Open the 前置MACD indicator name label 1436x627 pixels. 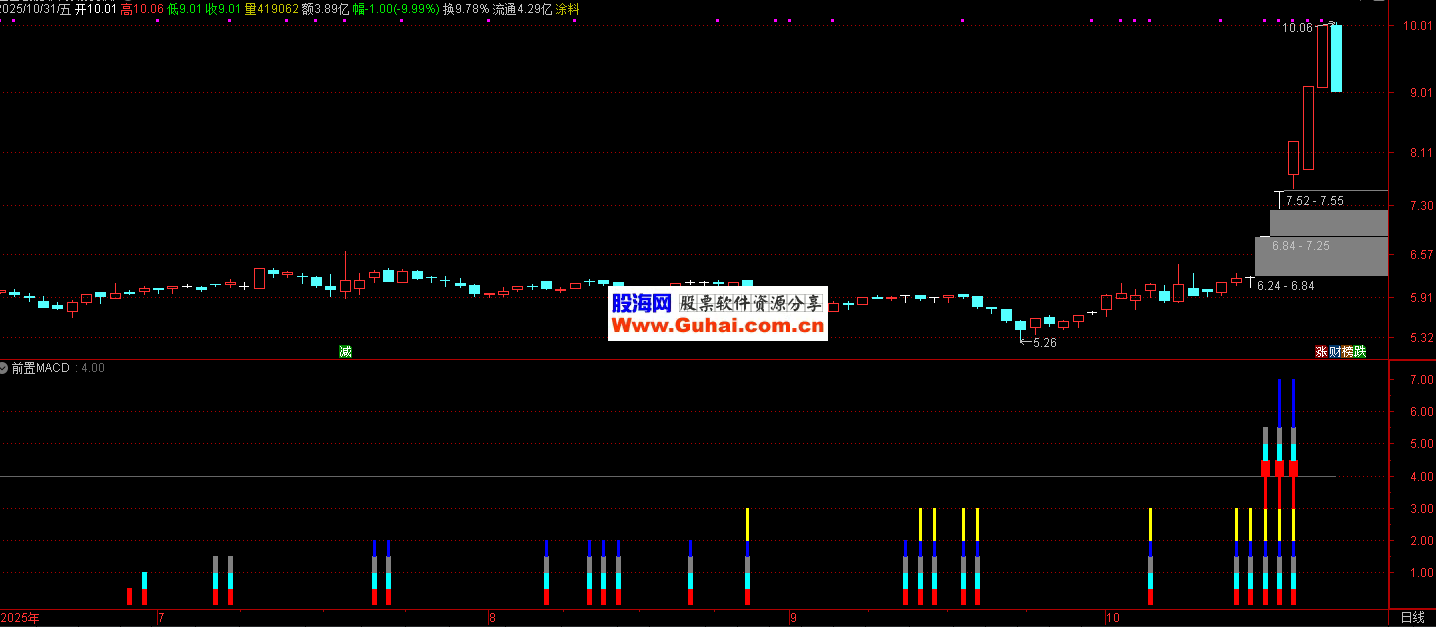[41, 368]
